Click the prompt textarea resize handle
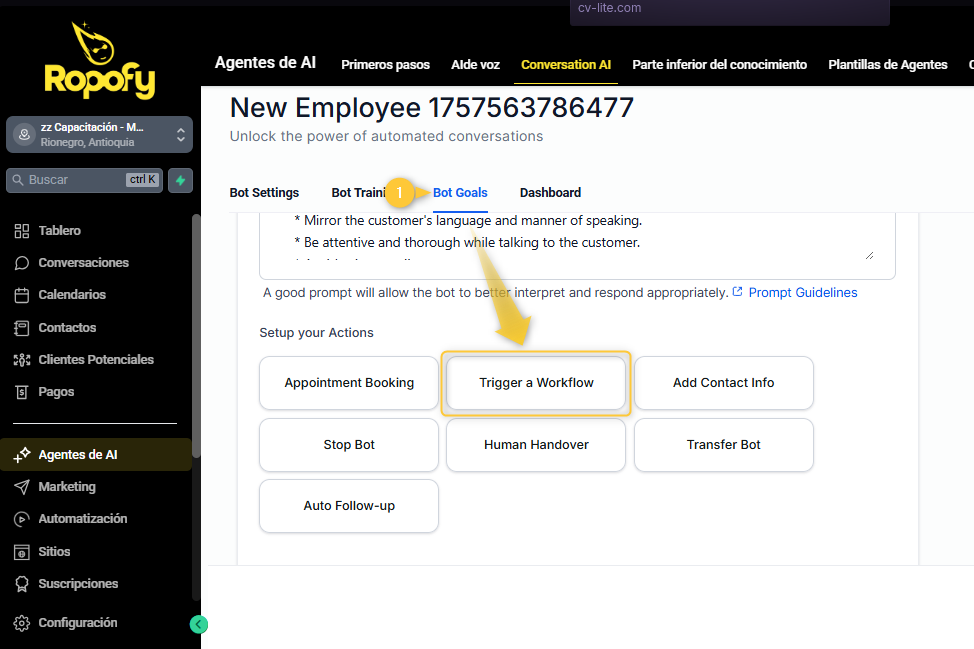Viewport: 974px width, 649px height. 870,256
